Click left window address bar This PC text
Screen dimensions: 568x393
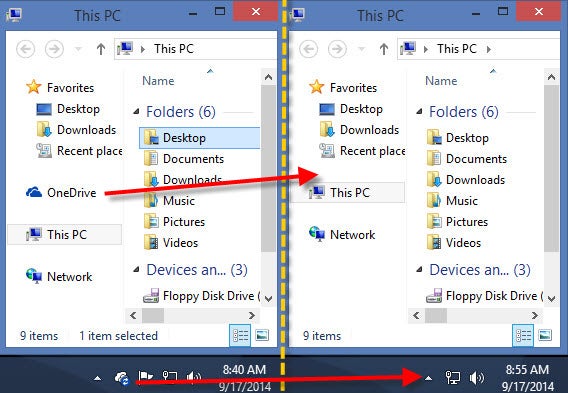click(174, 49)
